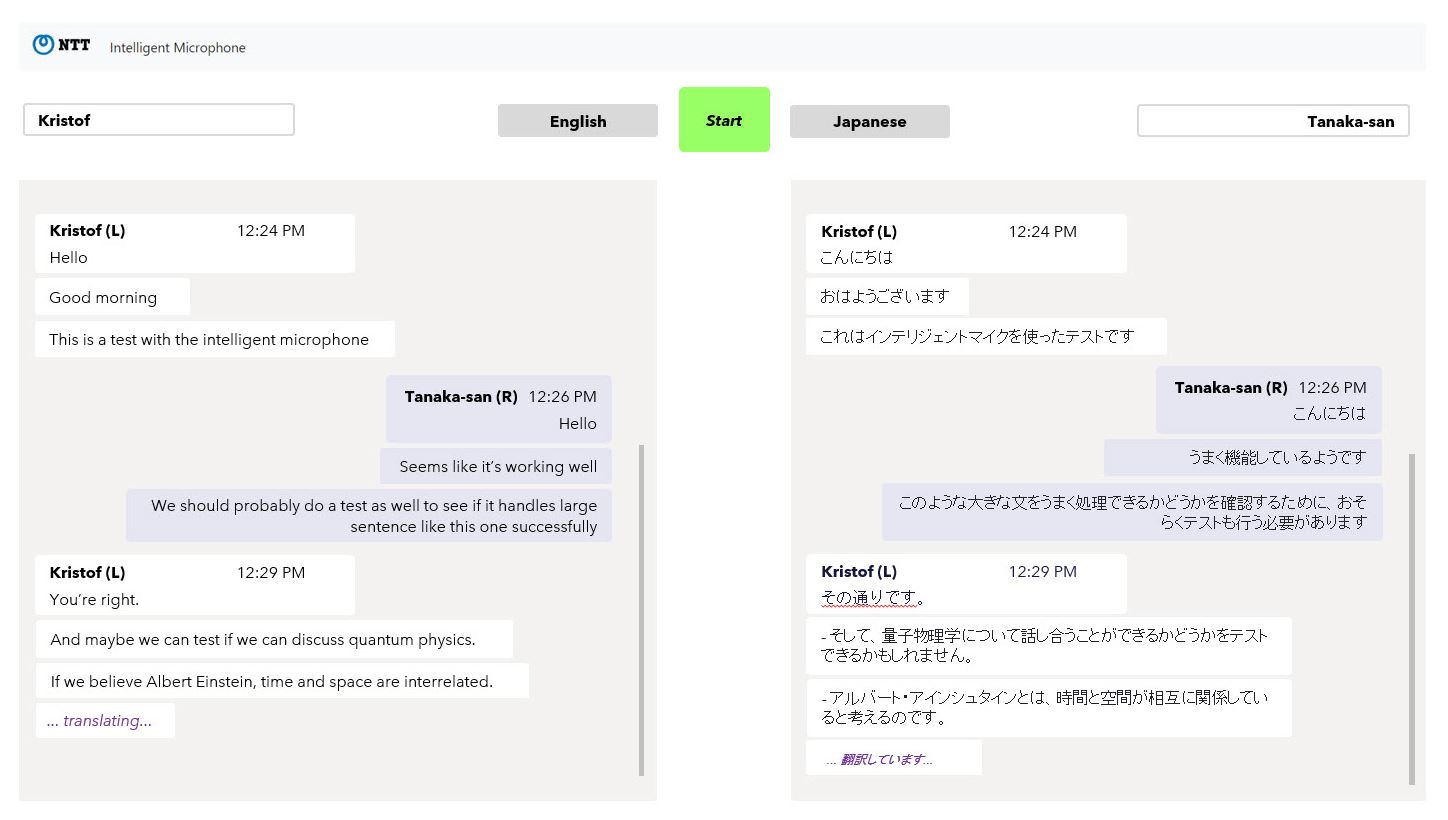Click the "... translating..." status bubble
The image size is (1448, 820).
tap(105, 721)
